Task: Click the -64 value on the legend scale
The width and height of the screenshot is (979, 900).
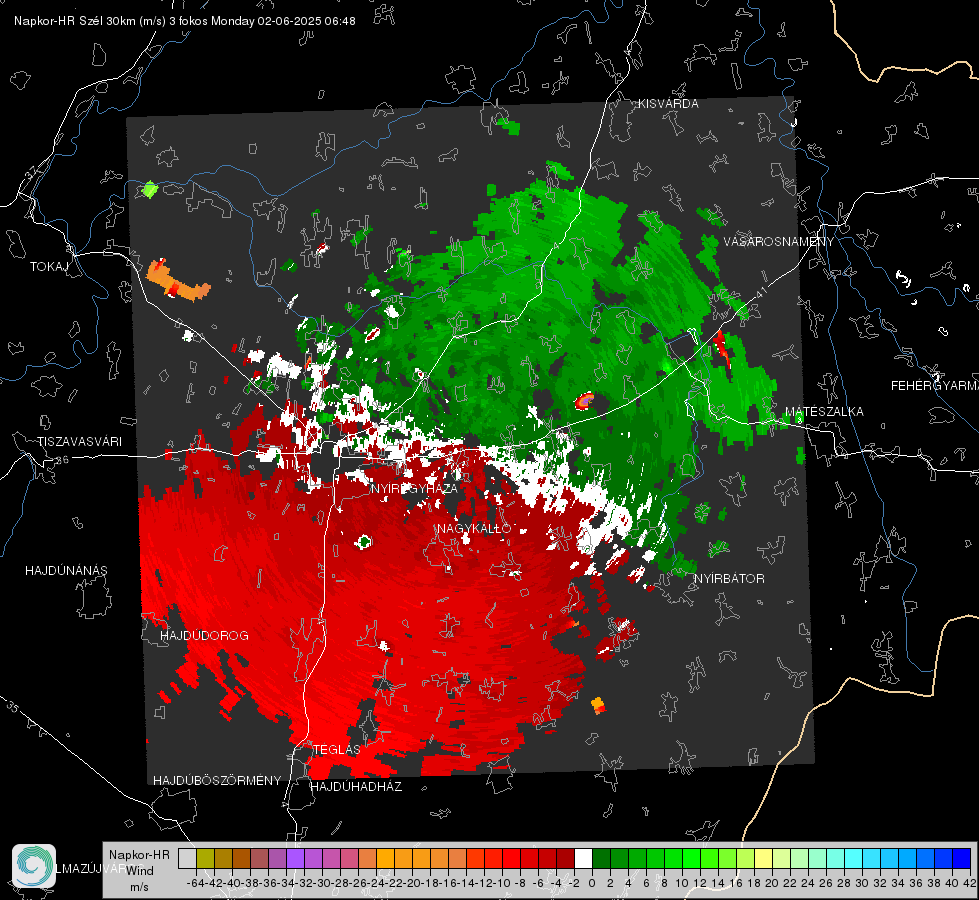Action: pyautogui.click(x=196, y=883)
